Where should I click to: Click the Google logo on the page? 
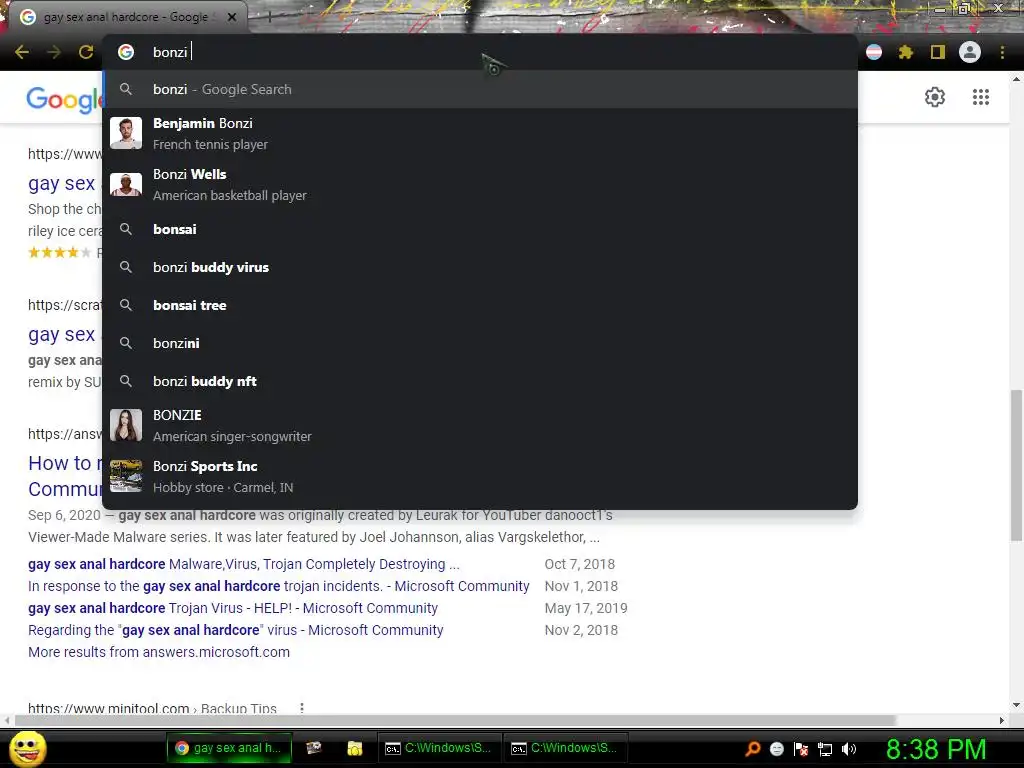coord(64,100)
